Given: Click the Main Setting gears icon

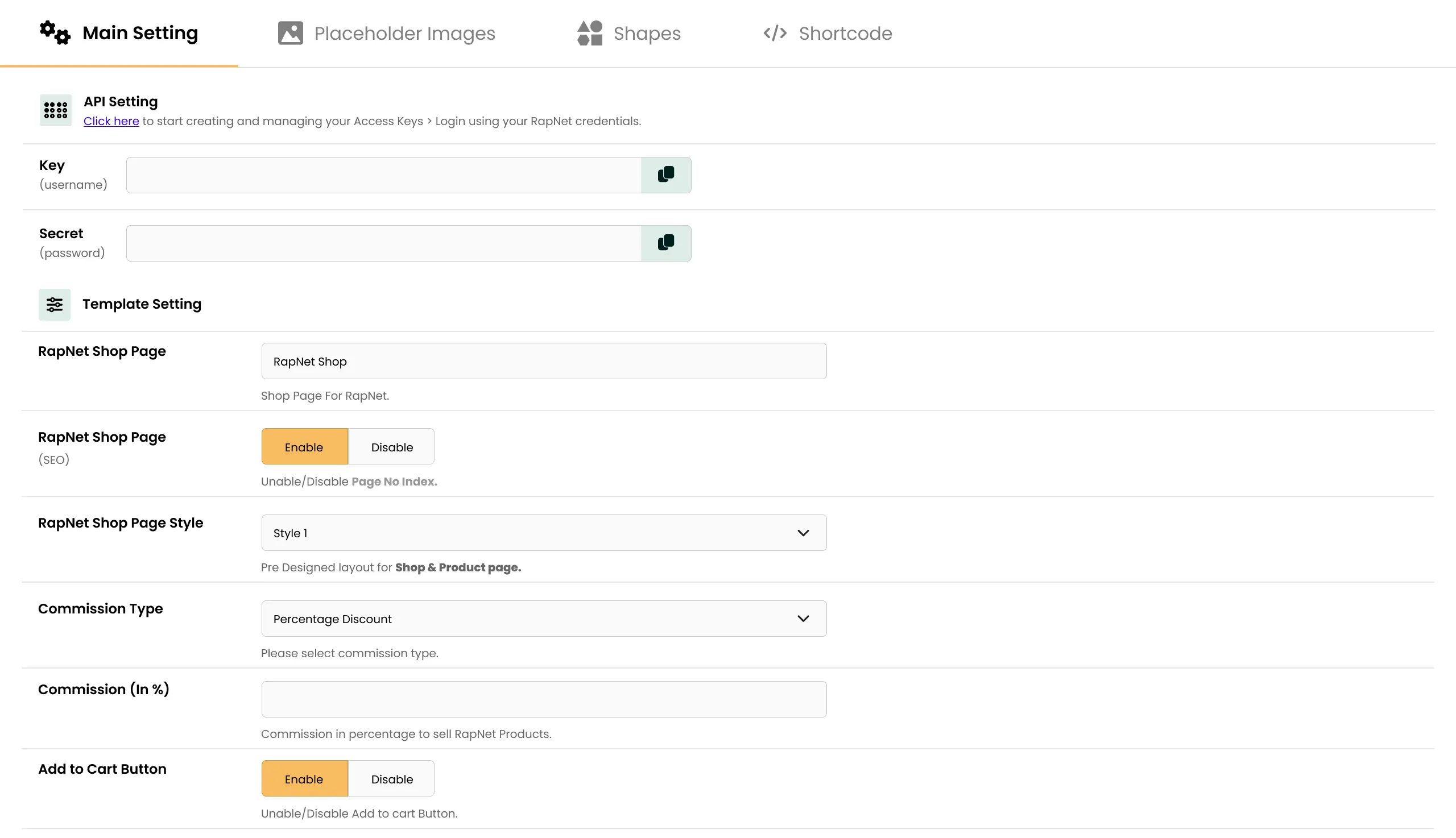Looking at the screenshot, I should (55, 33).
